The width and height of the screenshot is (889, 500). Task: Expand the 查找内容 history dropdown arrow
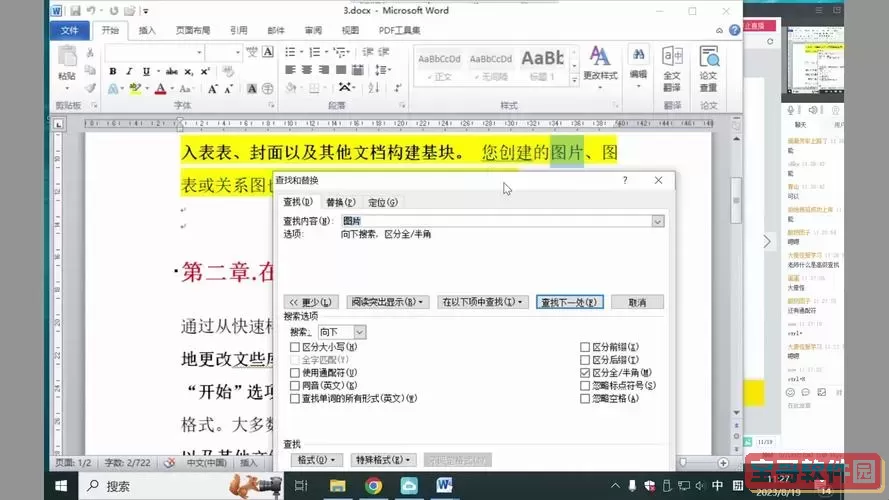coord(658,222)
